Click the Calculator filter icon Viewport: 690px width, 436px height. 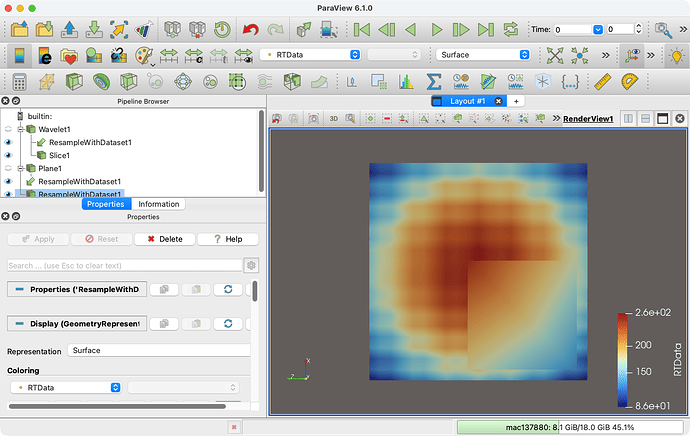tap(19, 82)
